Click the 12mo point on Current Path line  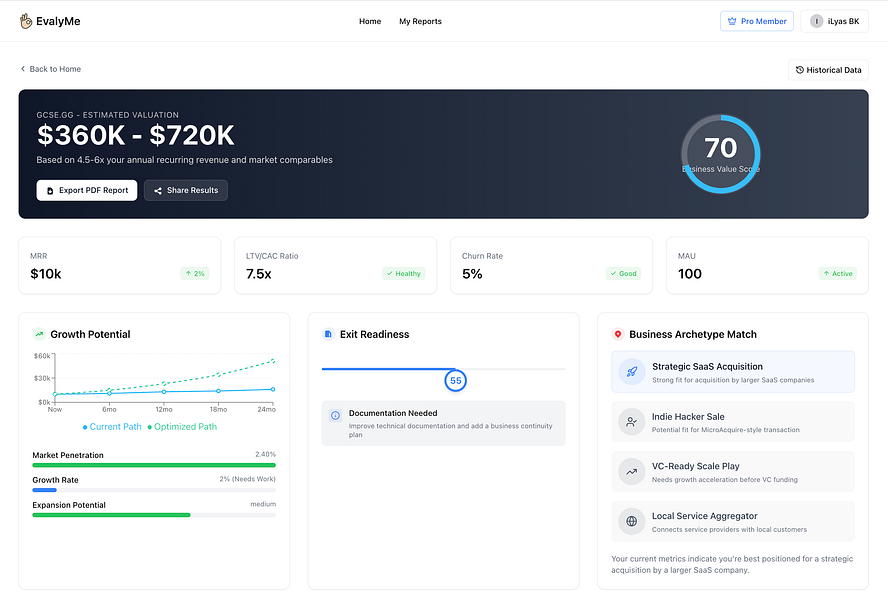tap(164, 392)
